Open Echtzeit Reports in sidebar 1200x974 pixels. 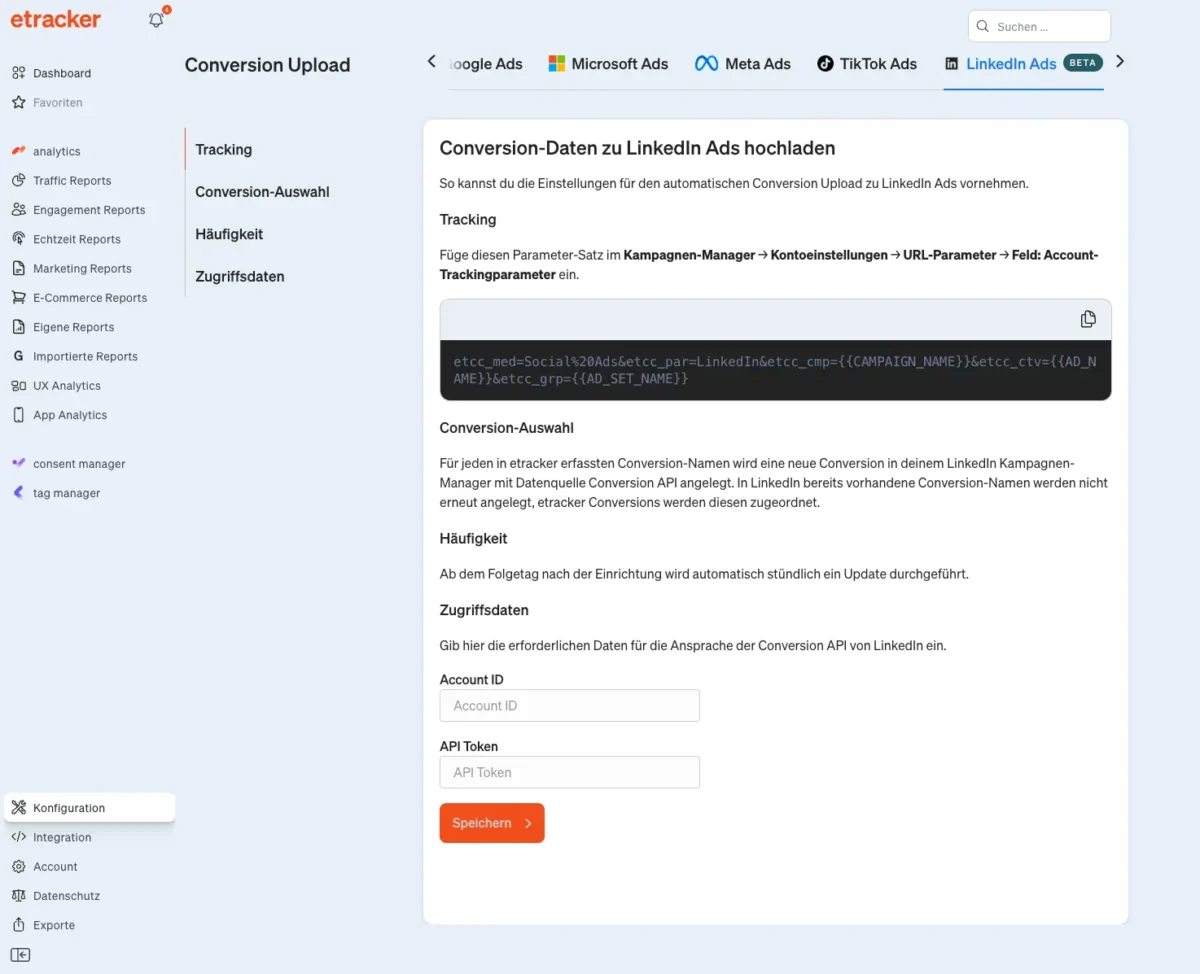coord(76,239)
